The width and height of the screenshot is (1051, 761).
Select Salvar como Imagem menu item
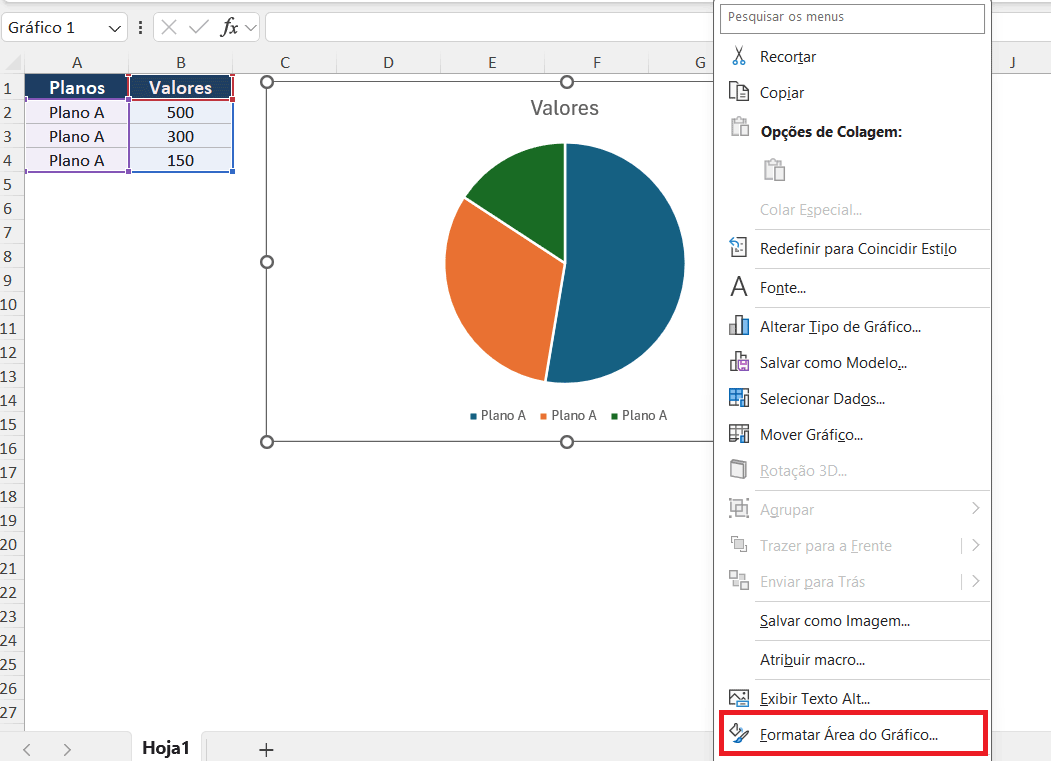click(x=834, y=621)
